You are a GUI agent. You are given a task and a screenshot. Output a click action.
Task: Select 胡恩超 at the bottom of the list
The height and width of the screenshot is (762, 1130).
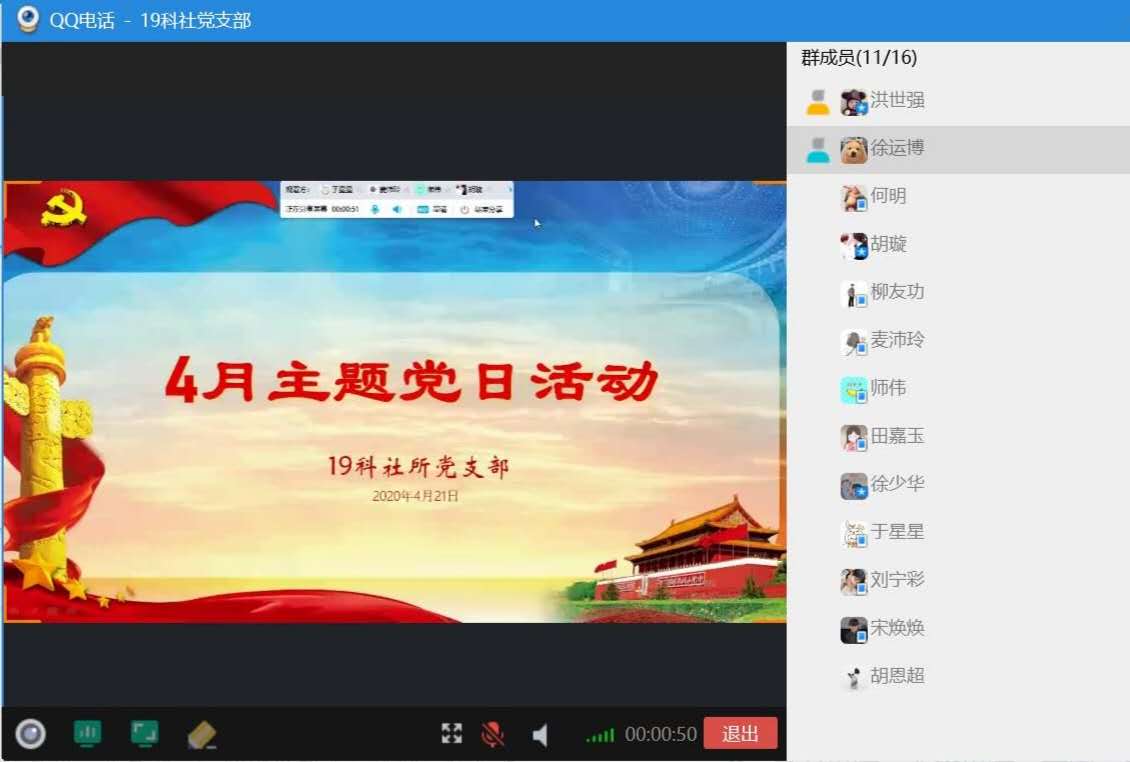(x=897, y=676)
